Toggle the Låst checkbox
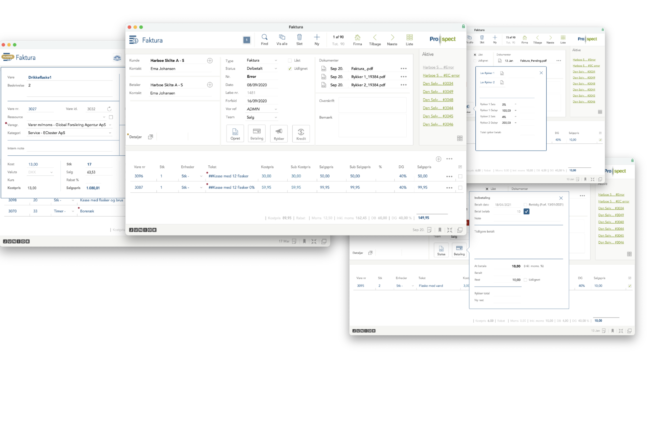Screen dimensions: 650x433 click(x=291, y=60)
